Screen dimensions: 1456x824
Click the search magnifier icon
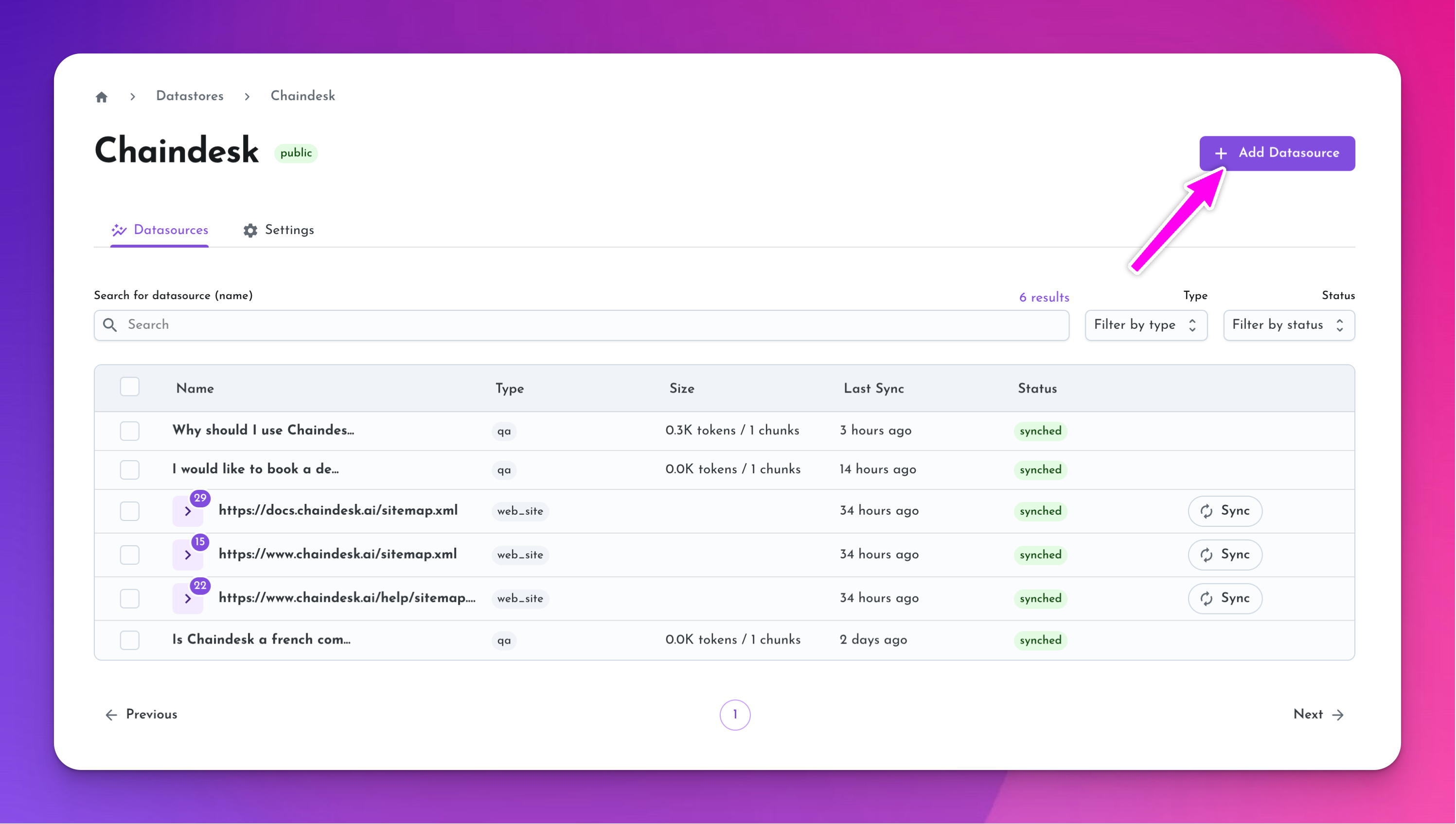110,325
